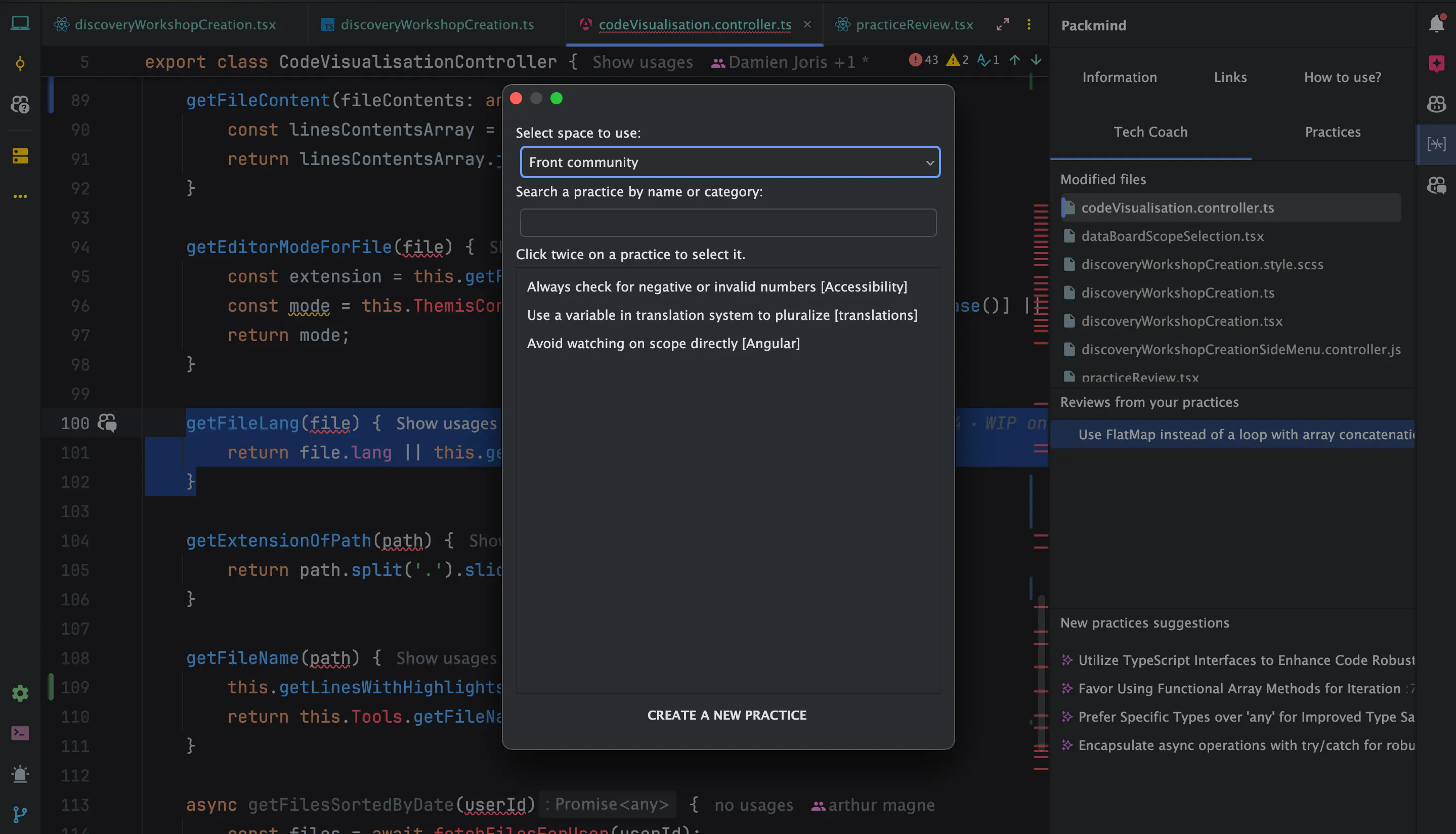Go to previous highlighted error arrow
Image resolution: width=1456 pixels, height=834 pixels.
(x=1014, y=60)
